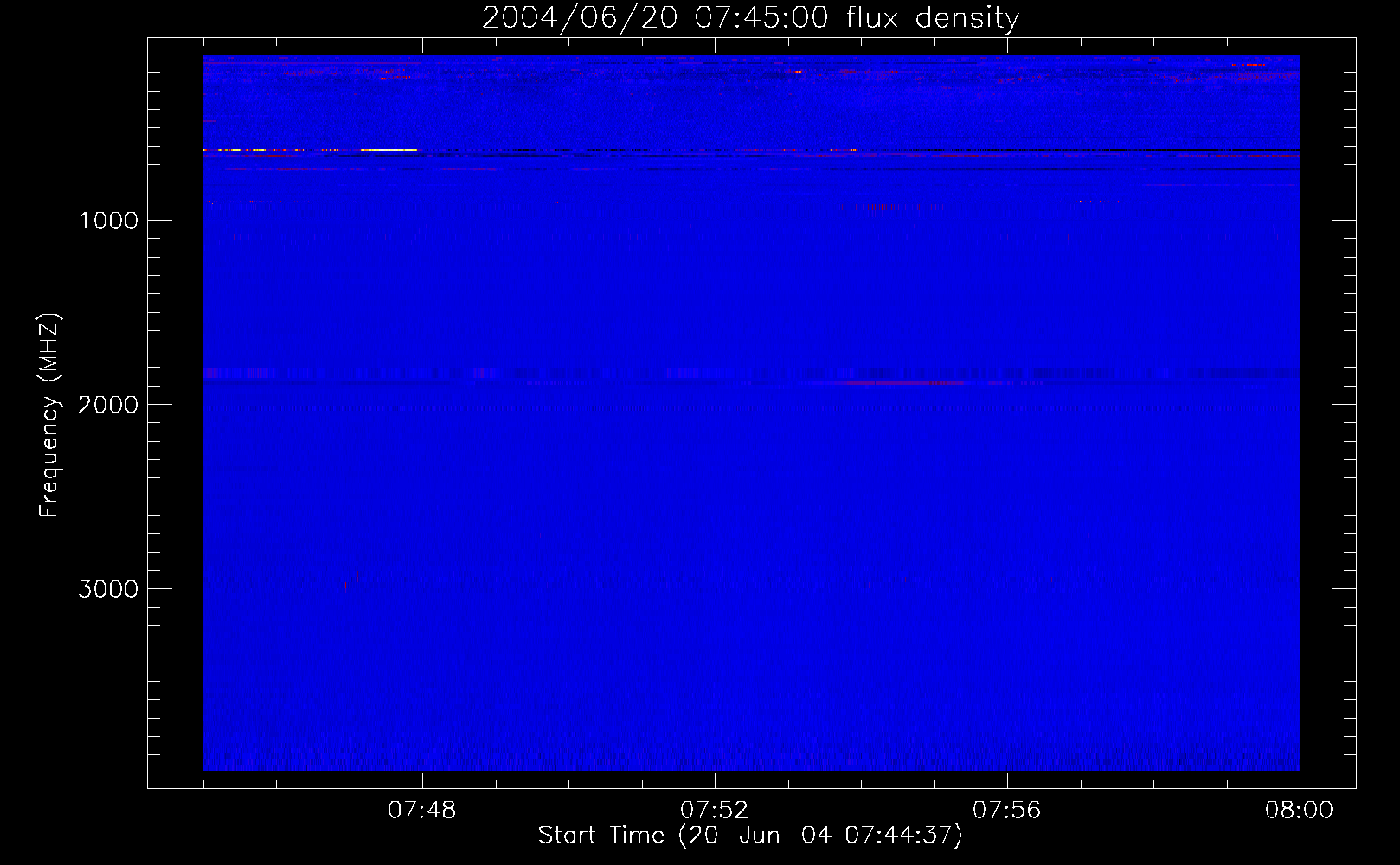1400x865 pixels.
Task: Click the plot title '2004/06/20 07:45:00 flux density'
Action: (x=750, y=17)
